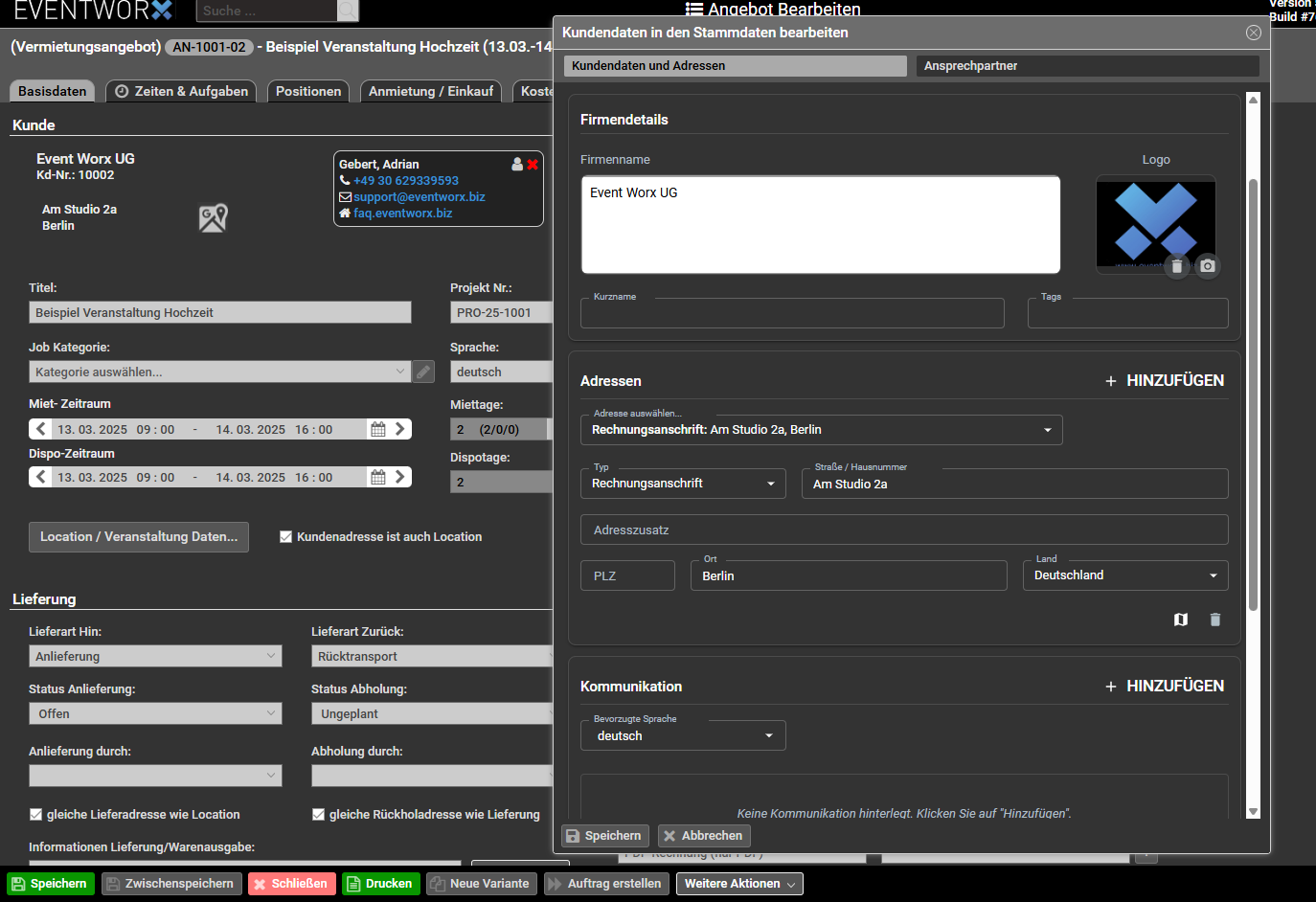Click Location / Veranstaltung Daten button
The image size is (1316, 902).
click(x=139, y=537)
